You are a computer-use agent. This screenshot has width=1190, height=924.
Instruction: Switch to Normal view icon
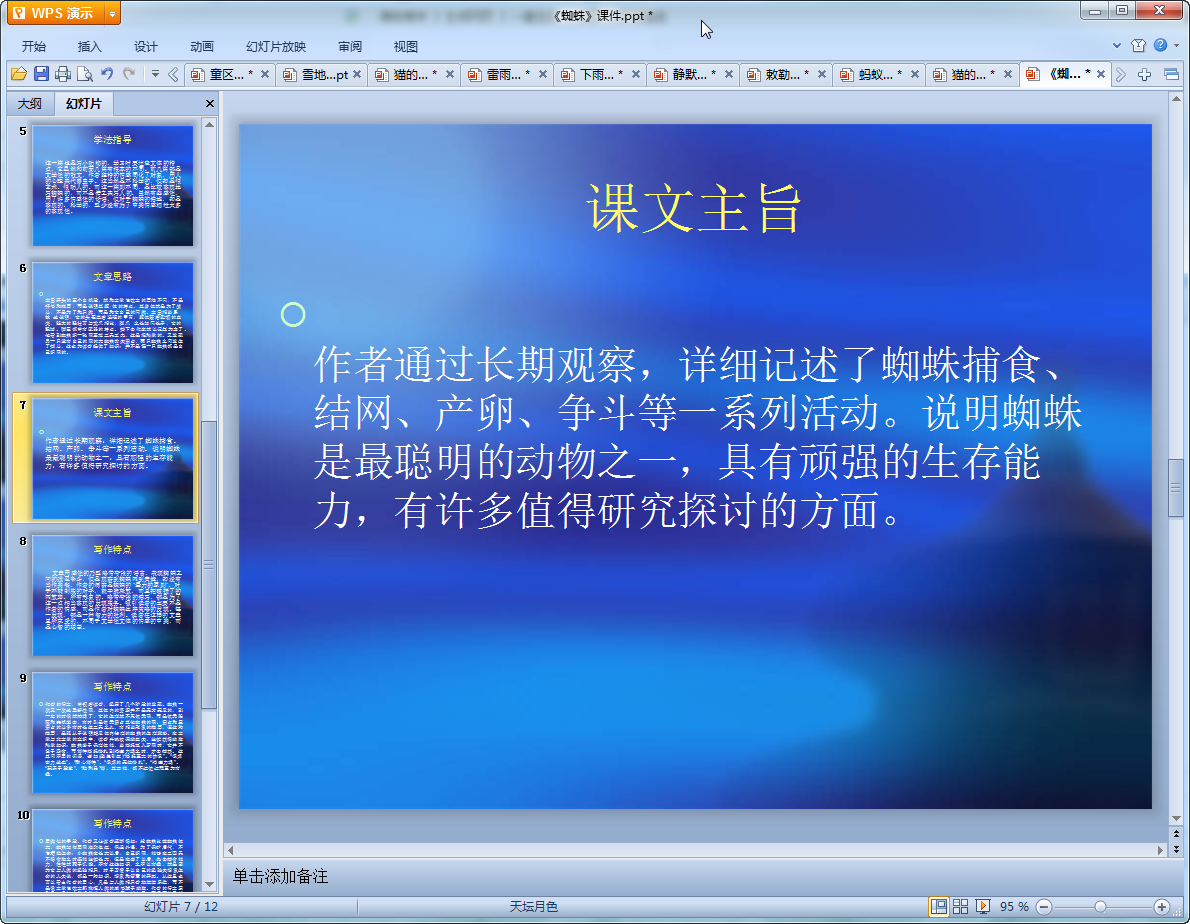click(939, 907)
